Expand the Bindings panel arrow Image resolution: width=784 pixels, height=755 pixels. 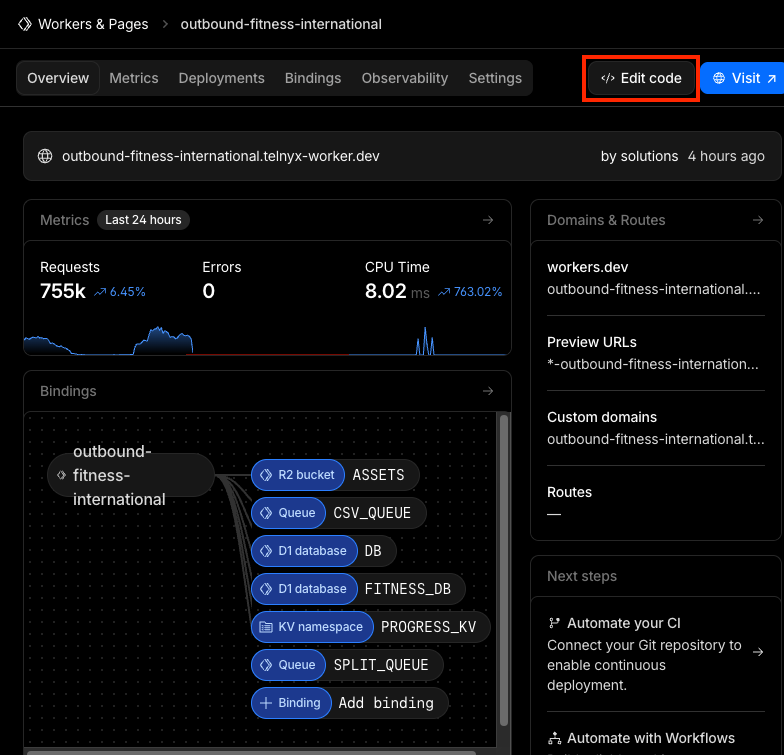pos(488,392)
